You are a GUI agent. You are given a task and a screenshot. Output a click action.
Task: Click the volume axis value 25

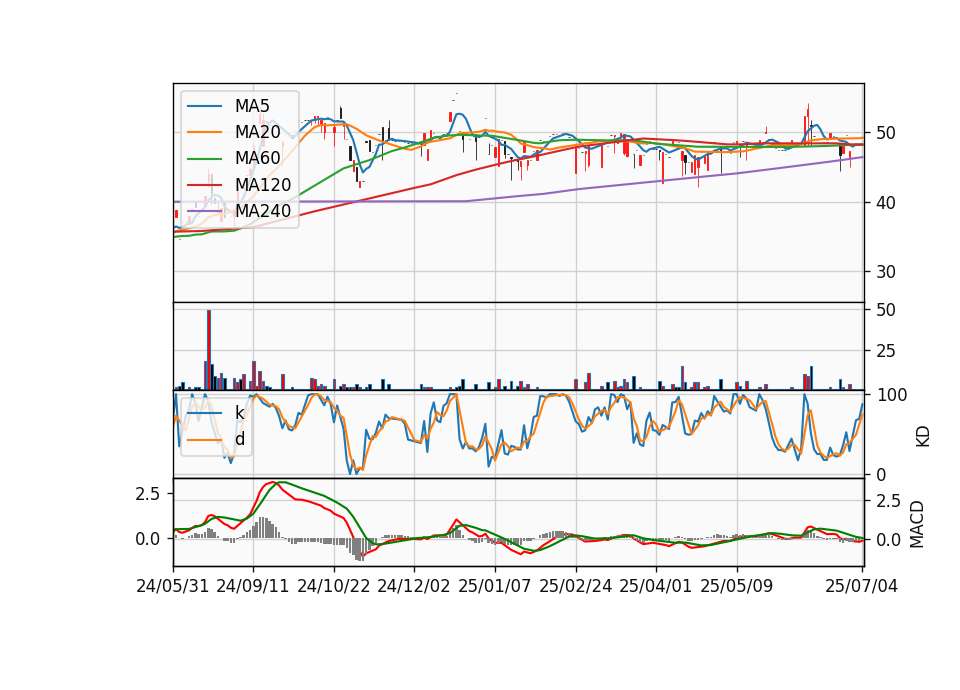(x=885, y=351)
